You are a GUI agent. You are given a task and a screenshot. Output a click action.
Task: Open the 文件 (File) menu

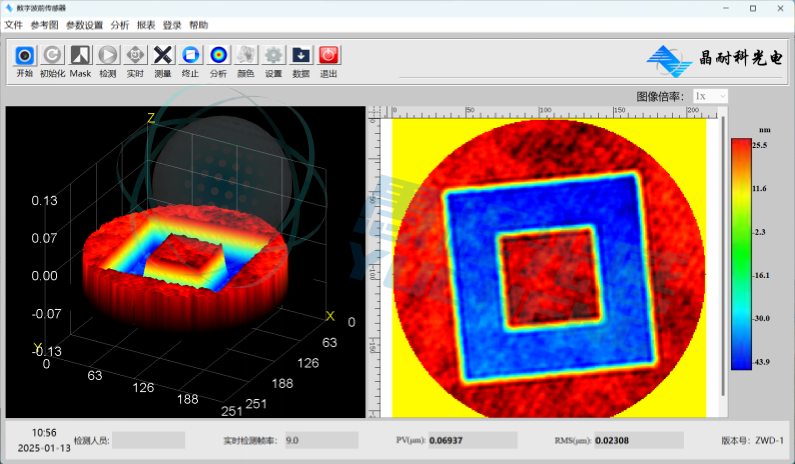13,24
